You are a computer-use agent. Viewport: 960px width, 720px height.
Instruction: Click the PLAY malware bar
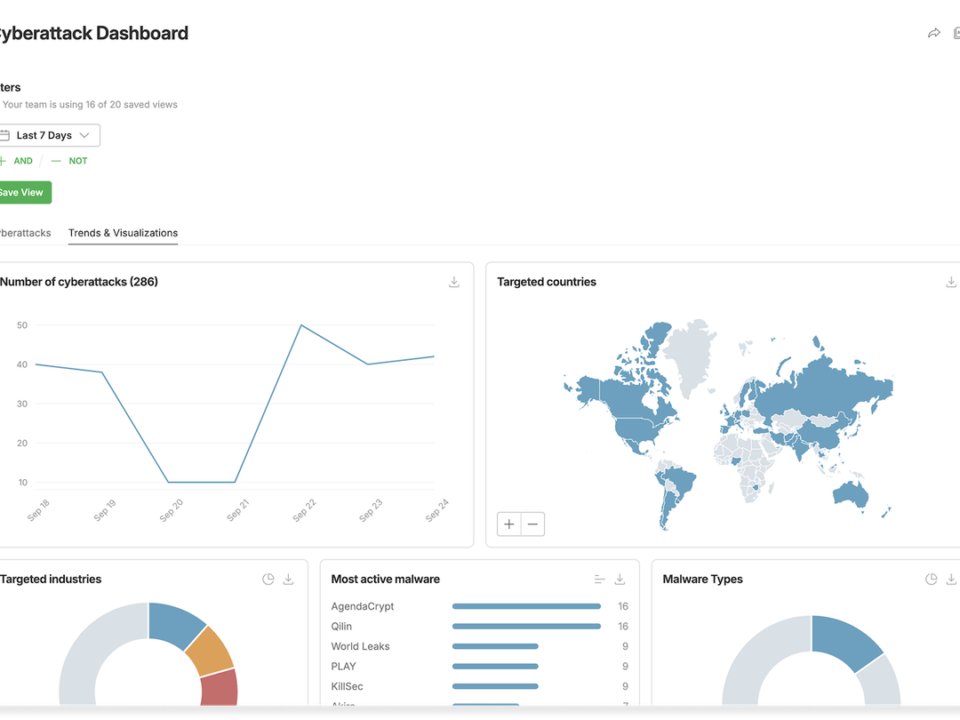[495, 667]
